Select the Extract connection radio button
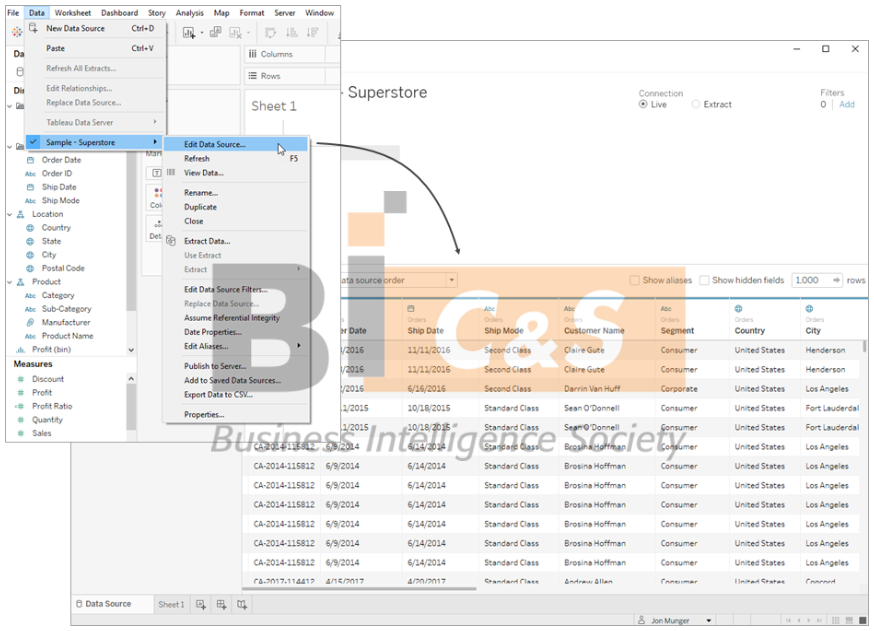The image size is (874, 631). pyautogui.click(x=697, y=104)
